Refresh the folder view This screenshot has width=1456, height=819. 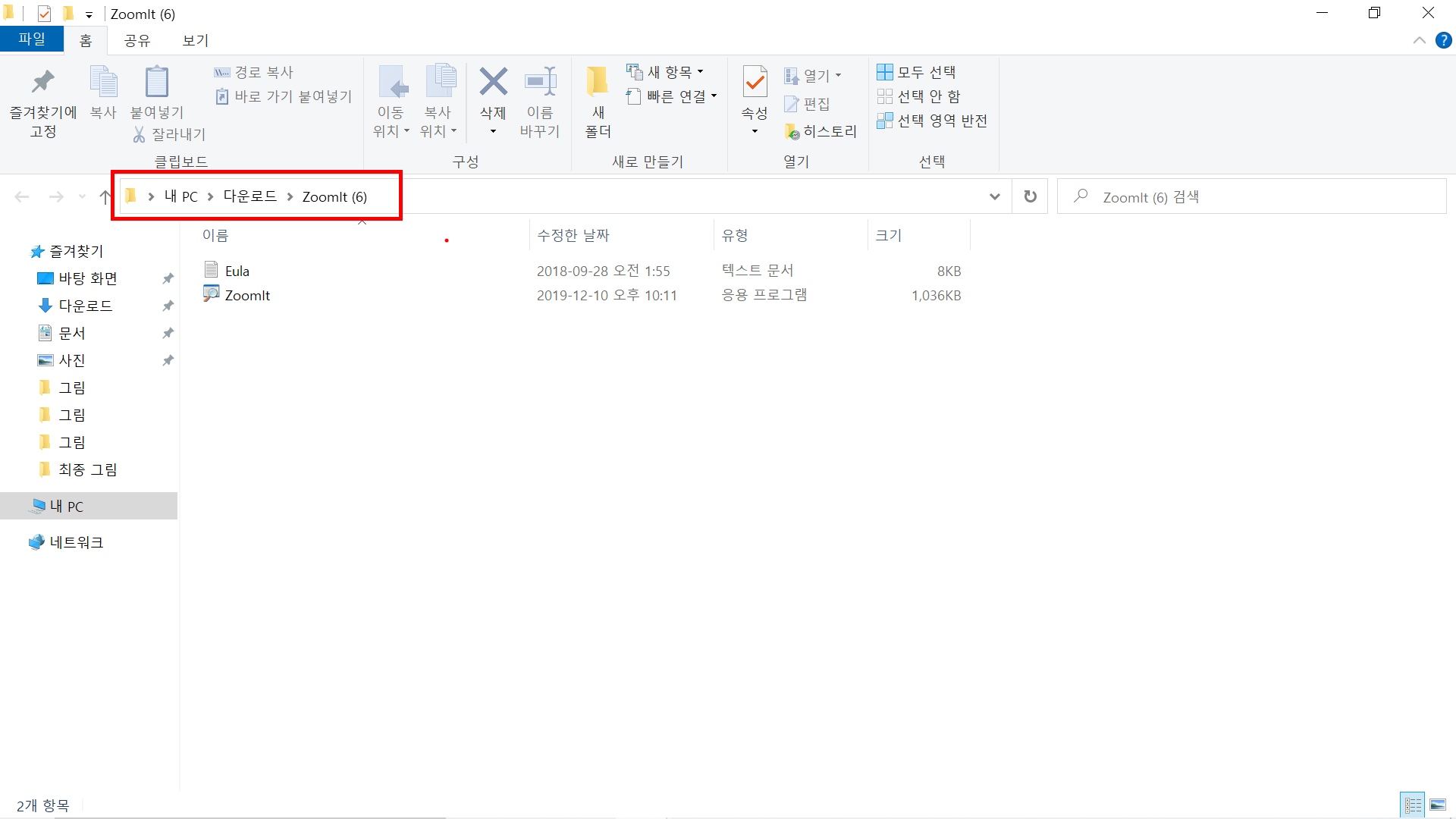tap(1030, 197)
